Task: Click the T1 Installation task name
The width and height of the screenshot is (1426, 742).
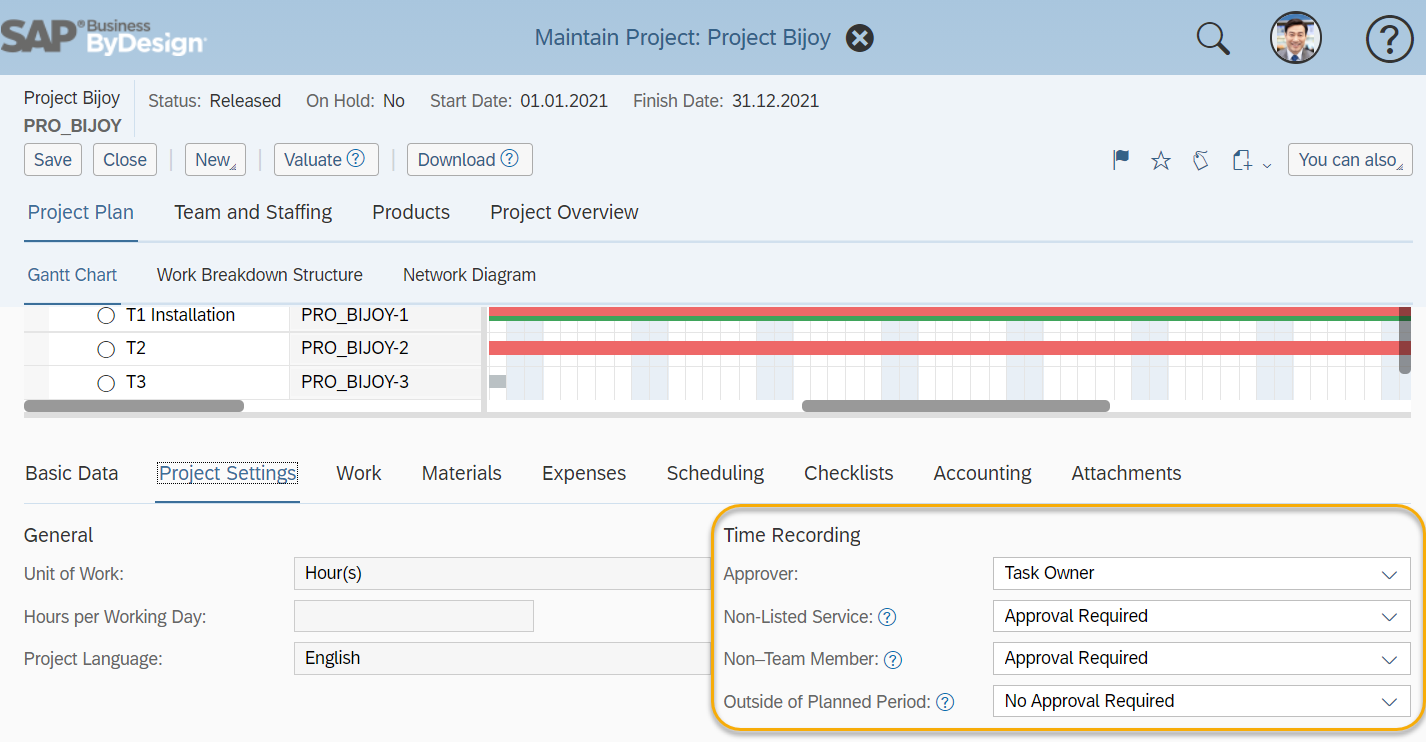Action: [x=180, y=315]
